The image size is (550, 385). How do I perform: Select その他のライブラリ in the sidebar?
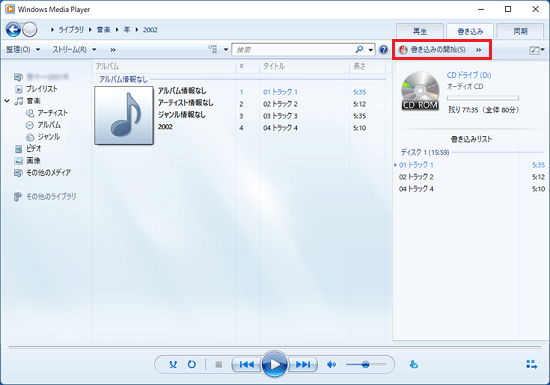[x=51, y=197]
